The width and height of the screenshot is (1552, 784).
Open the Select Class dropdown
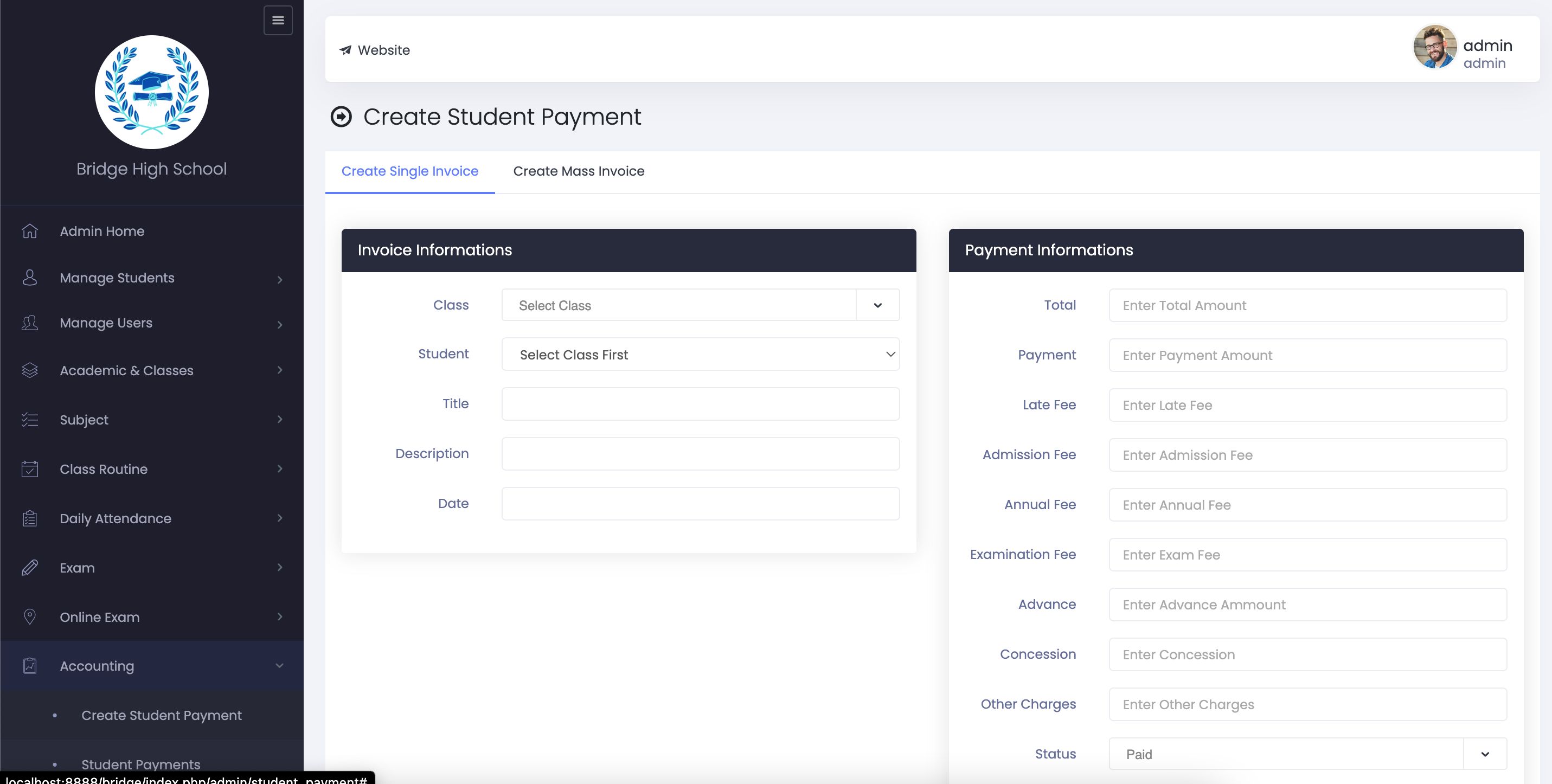(700, 305)
